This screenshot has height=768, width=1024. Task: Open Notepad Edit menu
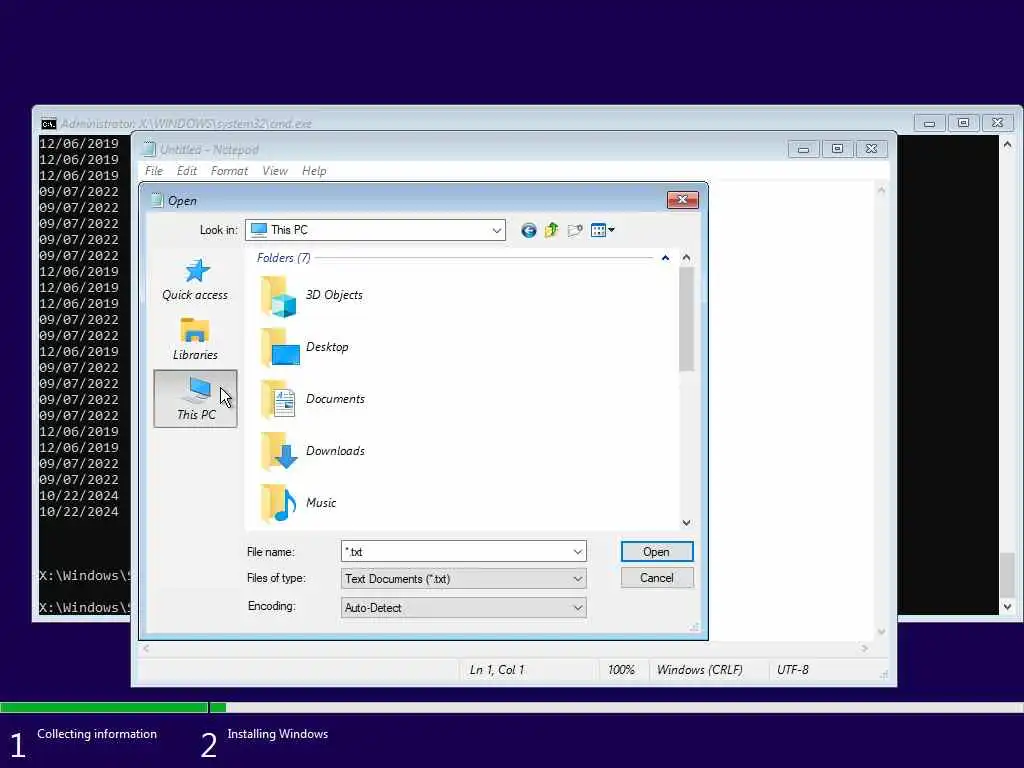coord(187,171)
